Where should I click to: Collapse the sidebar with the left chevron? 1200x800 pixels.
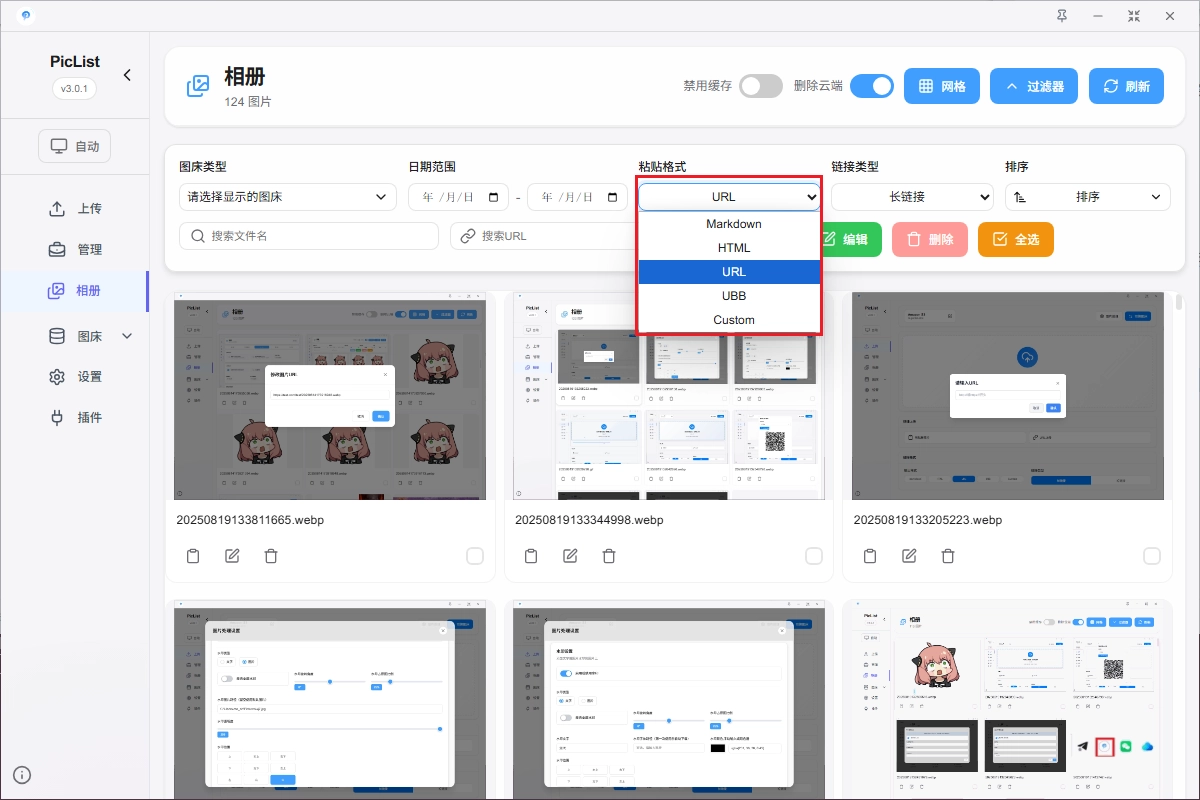point(127,75)
